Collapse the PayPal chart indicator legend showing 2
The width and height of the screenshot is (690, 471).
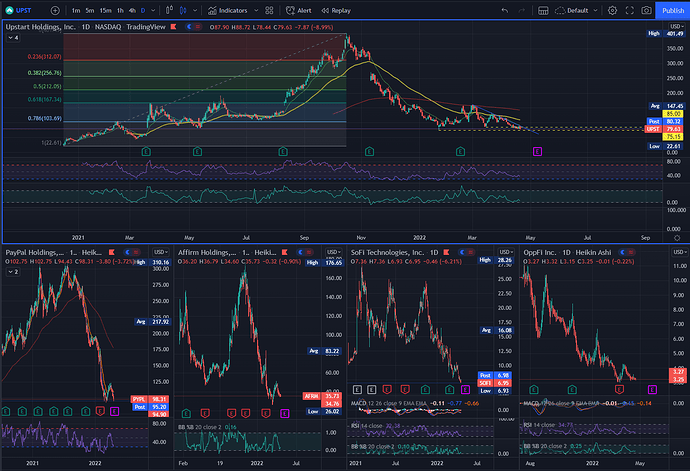[13, 272]
